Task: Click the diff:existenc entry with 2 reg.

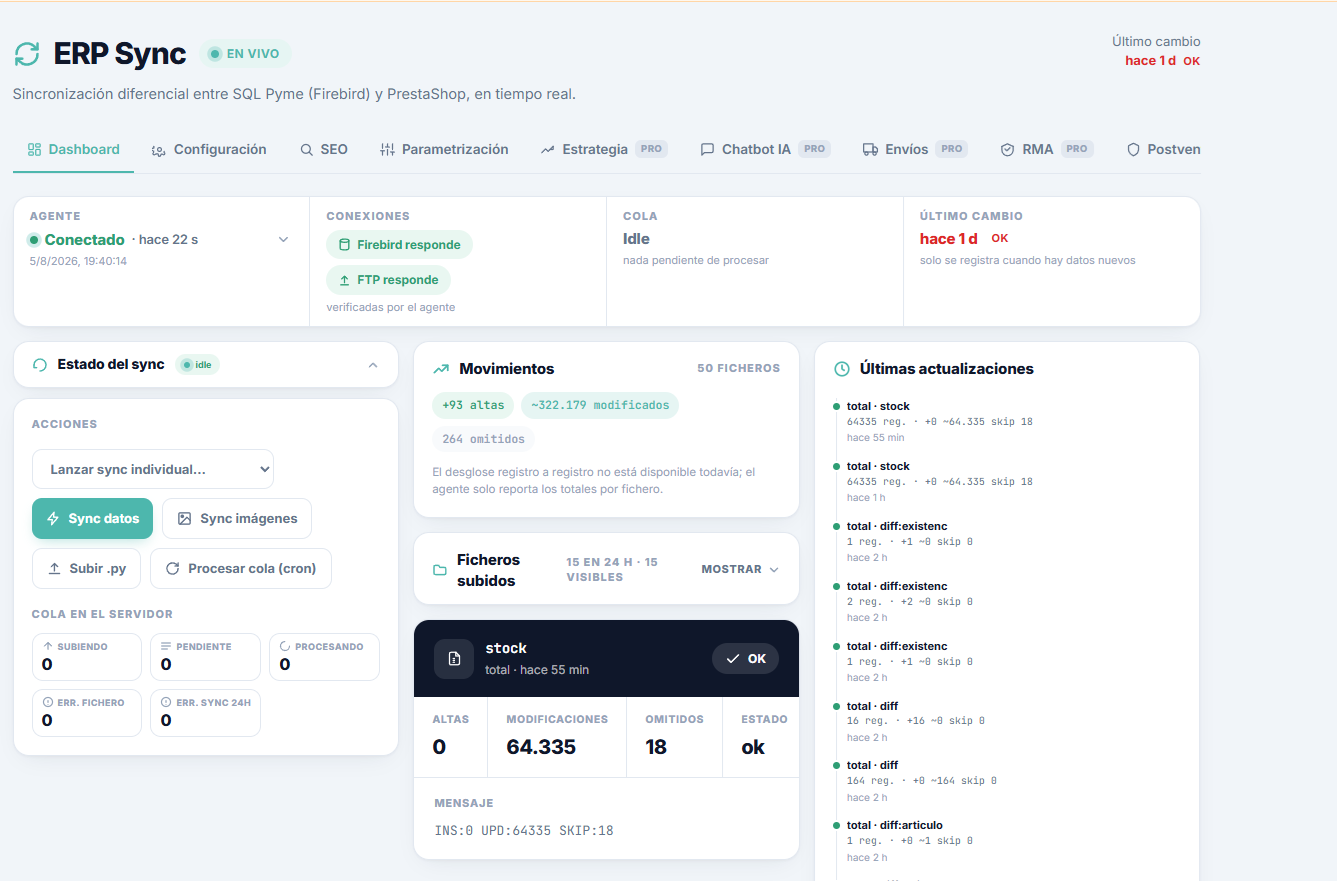Action: [909, 602]
